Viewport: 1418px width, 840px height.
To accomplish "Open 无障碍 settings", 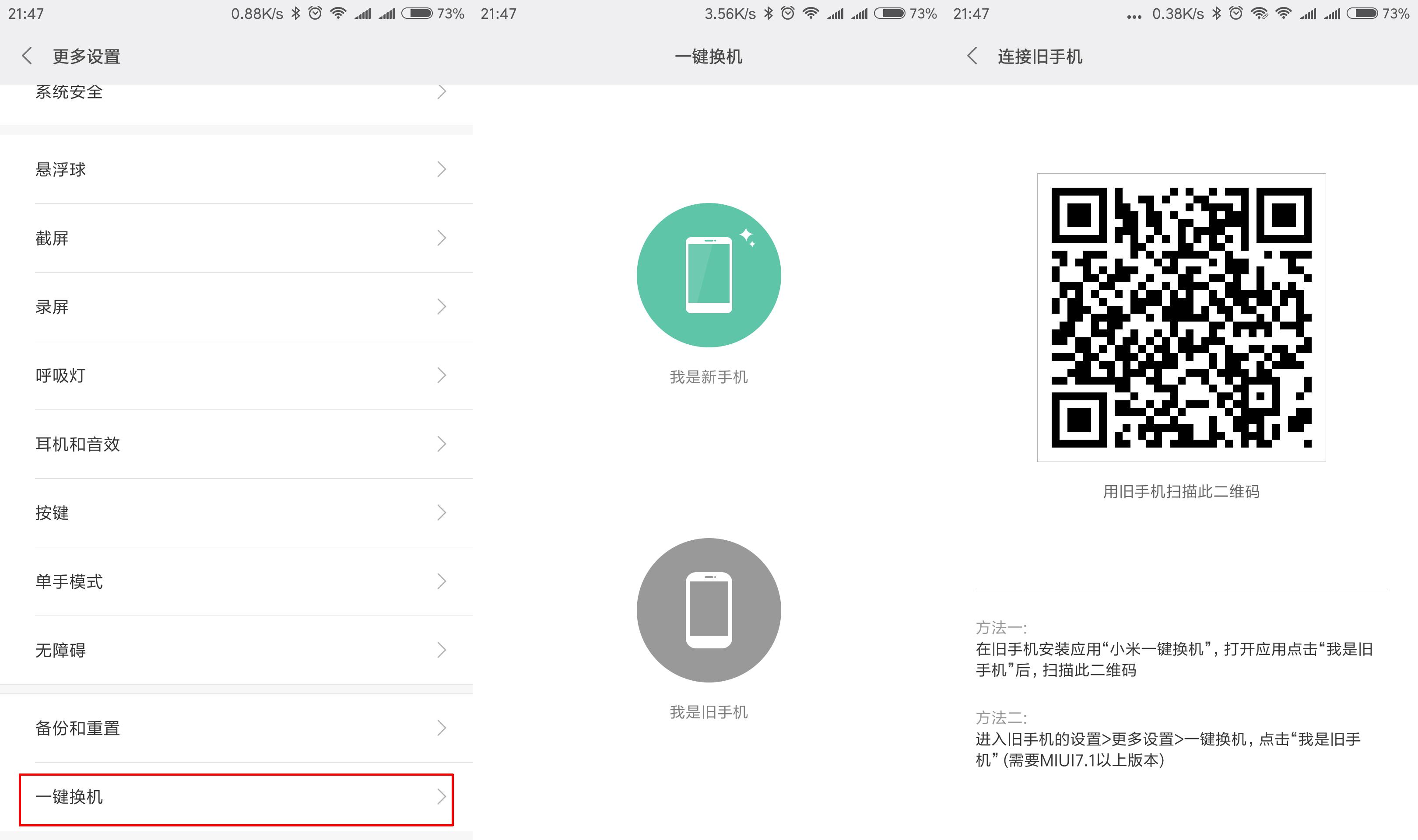I will coord(236,651).
